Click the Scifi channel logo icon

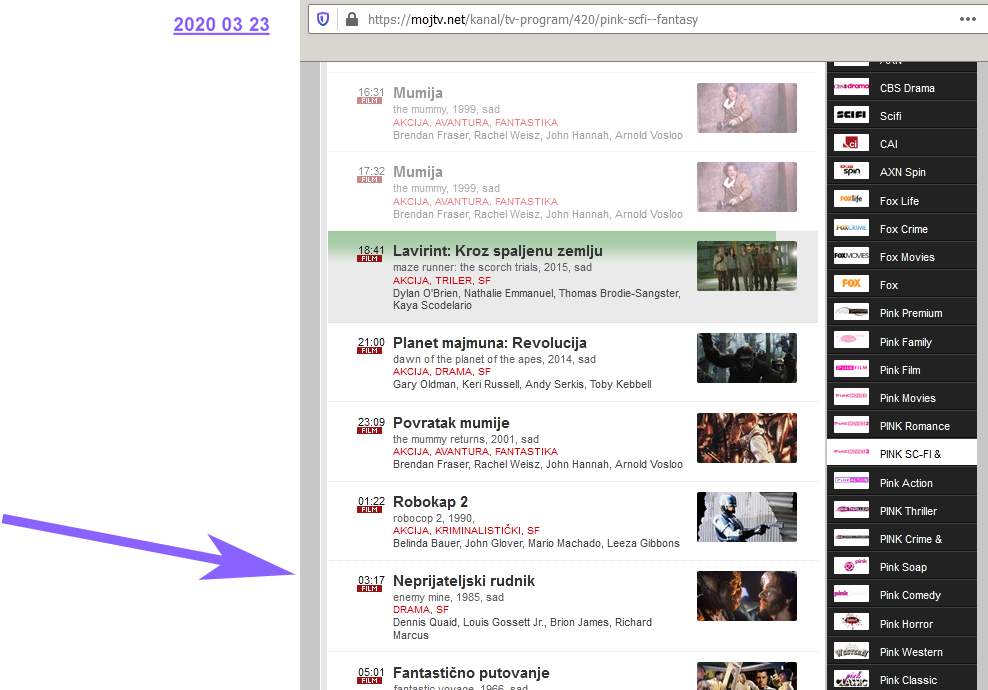click(x=851, y=115)
